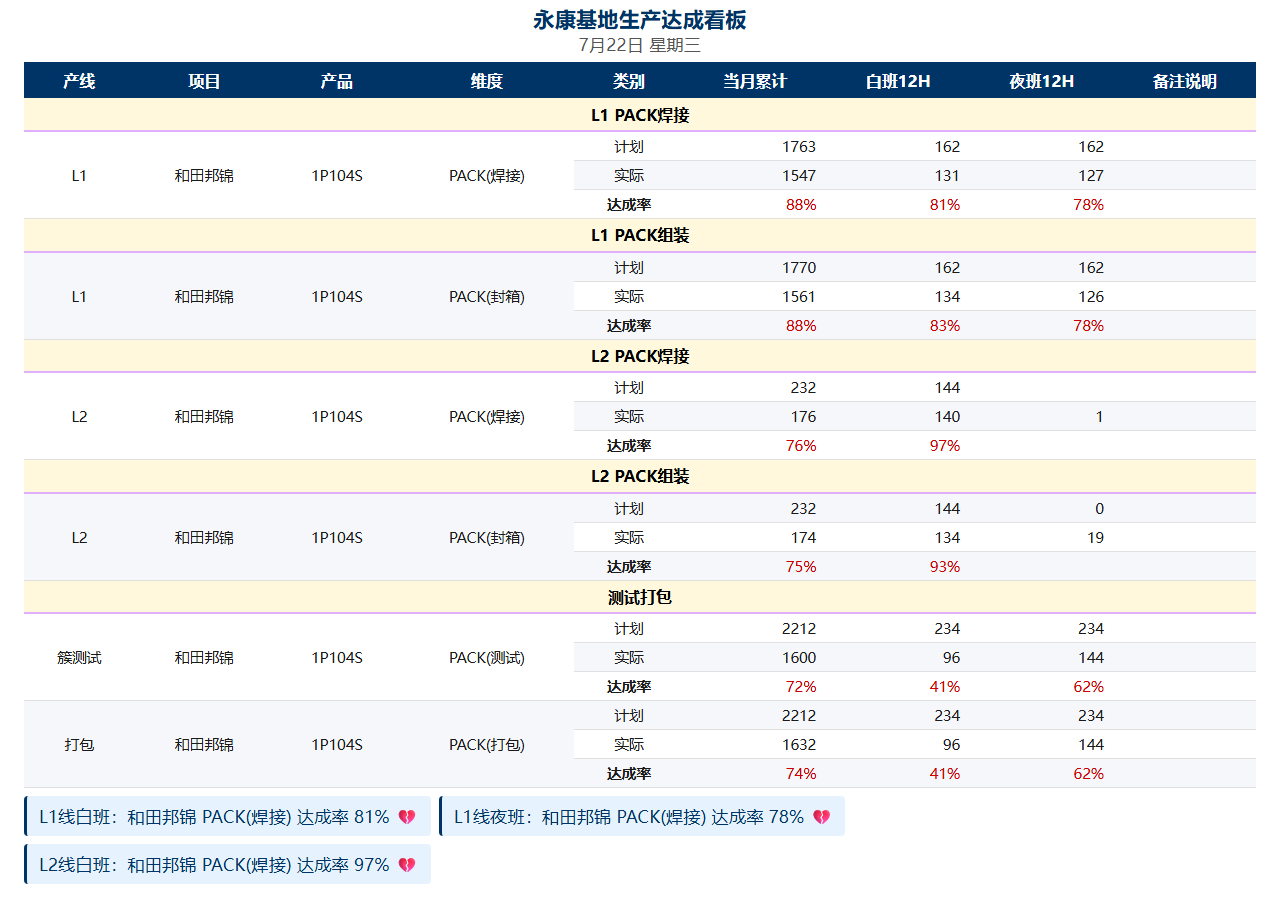Select the L1 PACK焊接 section header row
1280x900 pixels.
point(640,115)
